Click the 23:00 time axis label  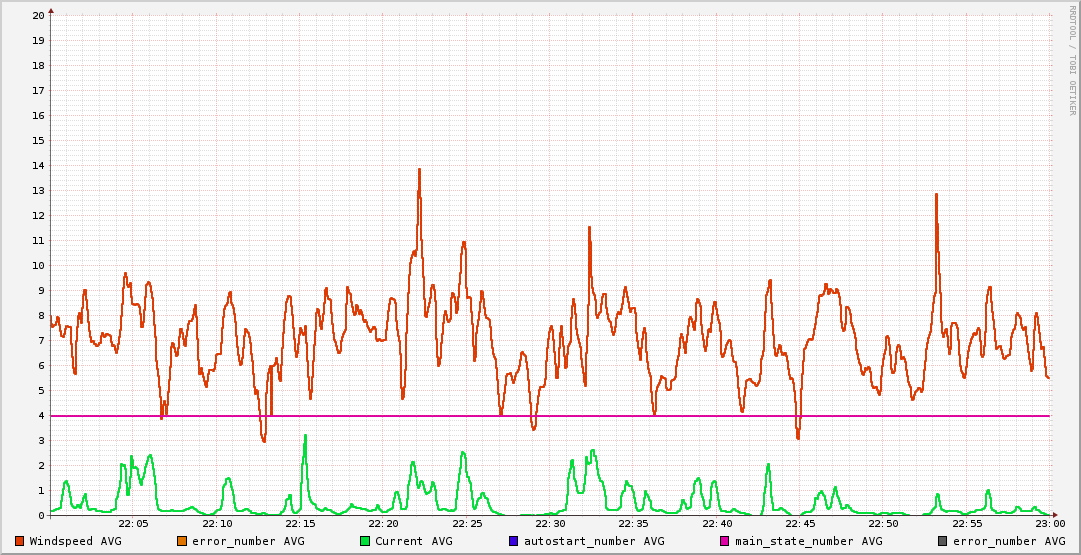(1049, 524)
